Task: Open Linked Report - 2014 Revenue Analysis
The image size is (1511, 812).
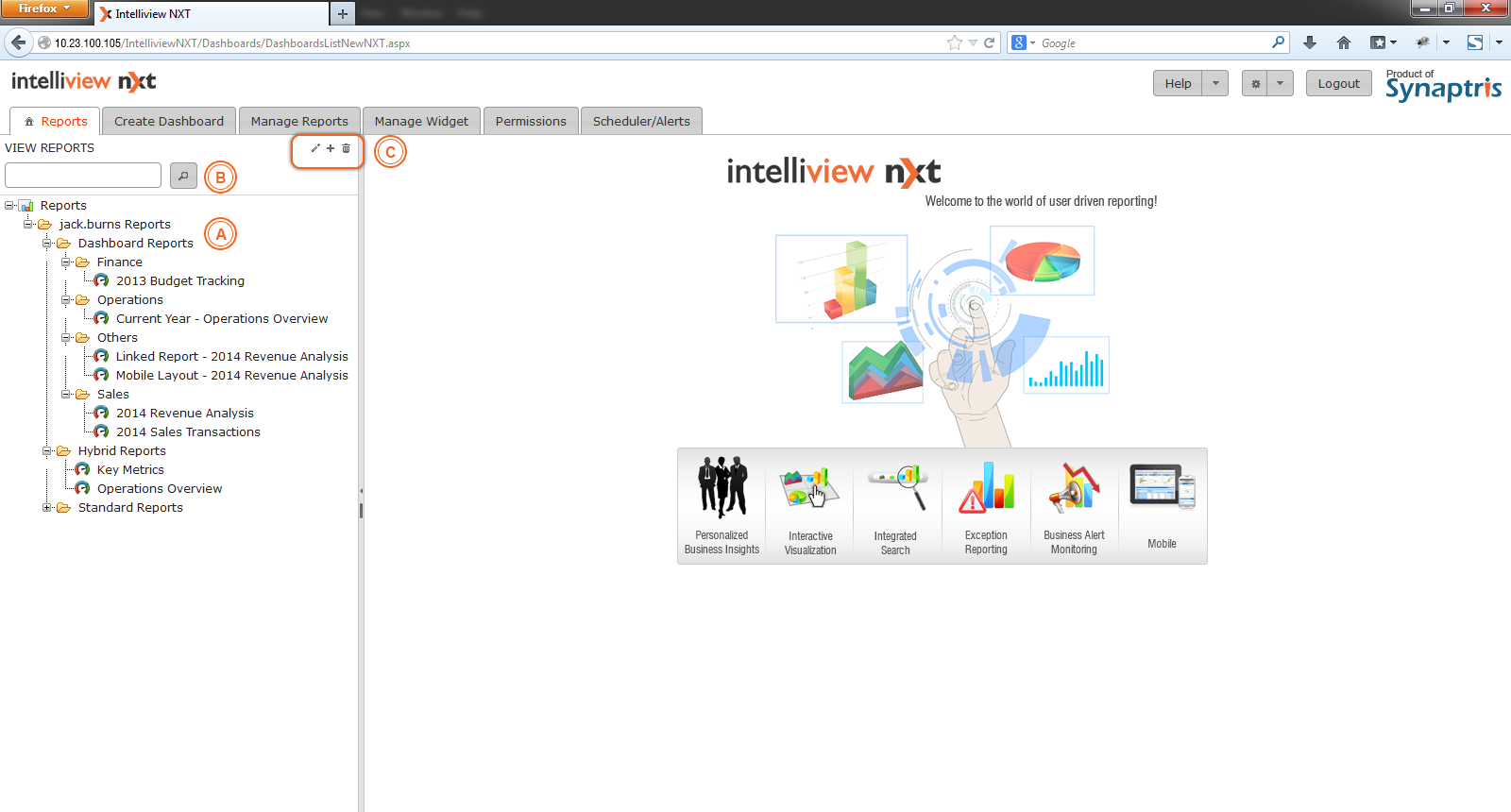Action: [x=231, y=356]
